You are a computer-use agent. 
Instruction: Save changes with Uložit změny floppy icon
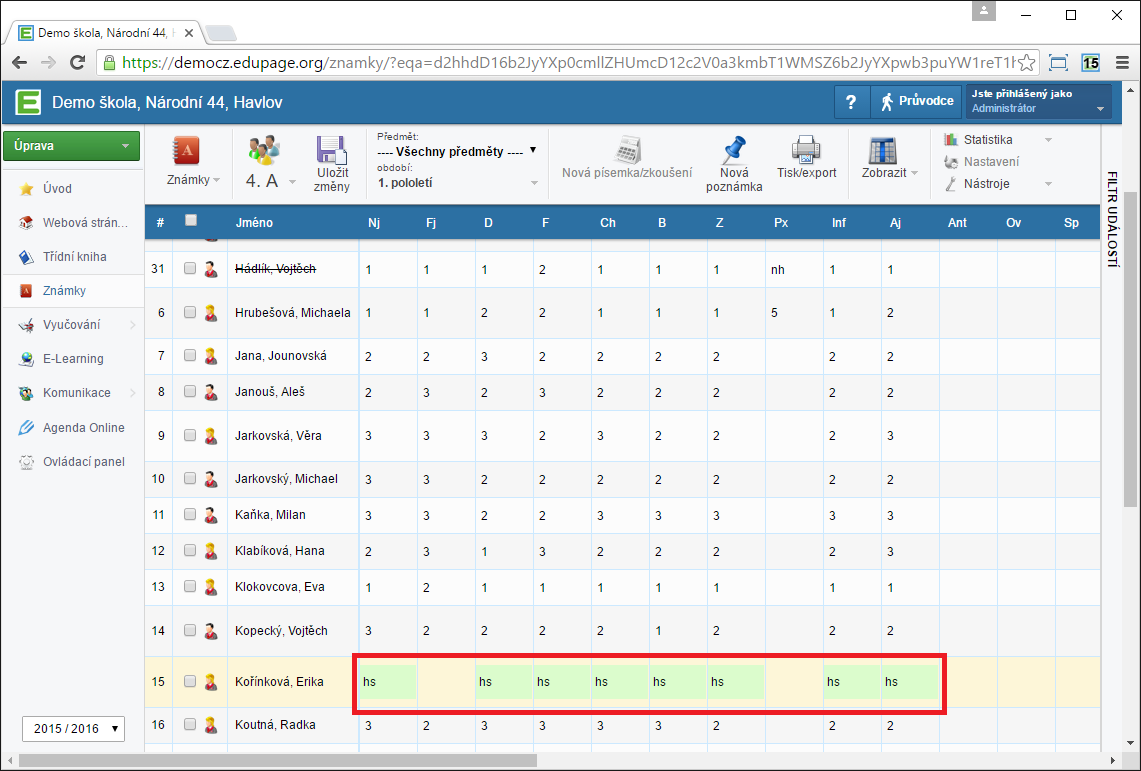(332, 150)
